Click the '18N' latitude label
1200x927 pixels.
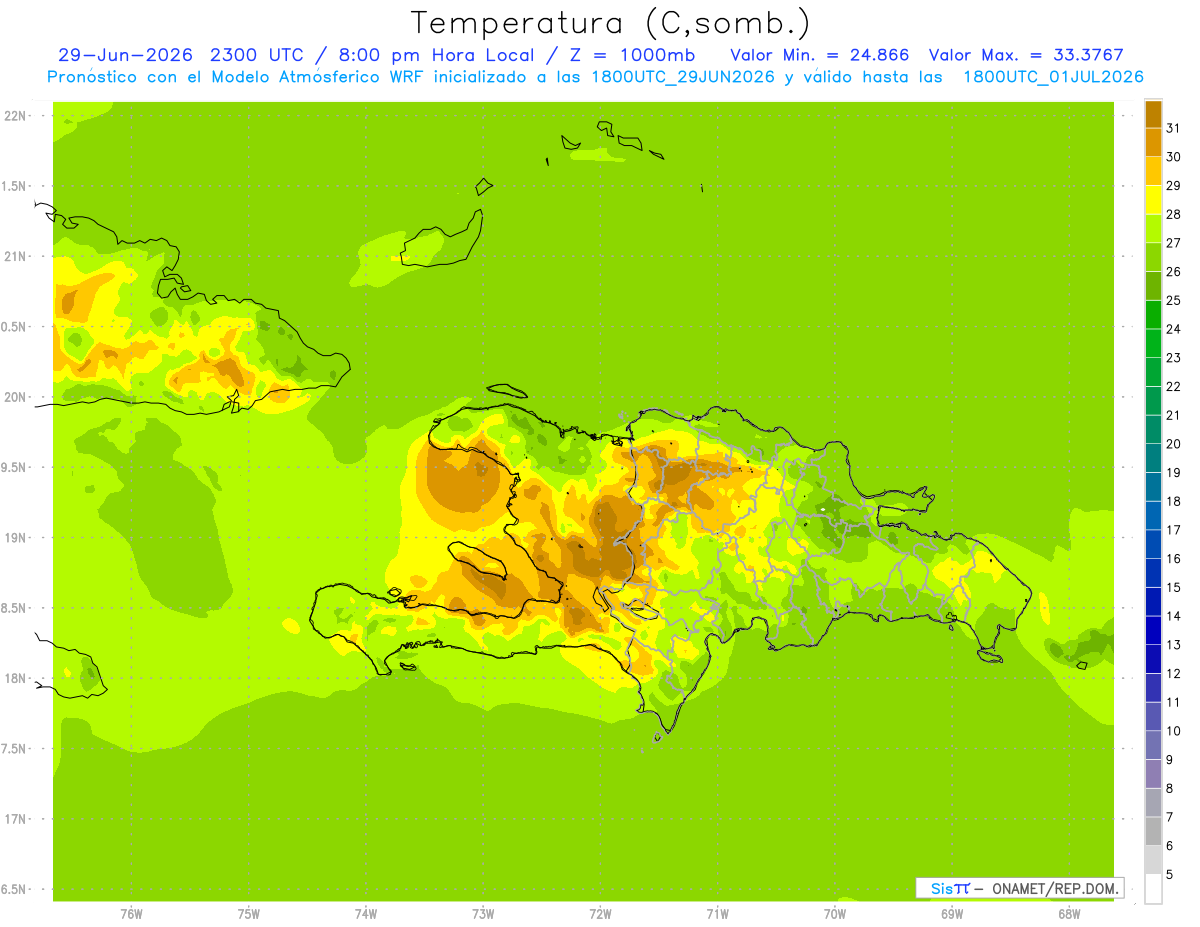pyautogui.click(x=15, y=678)
